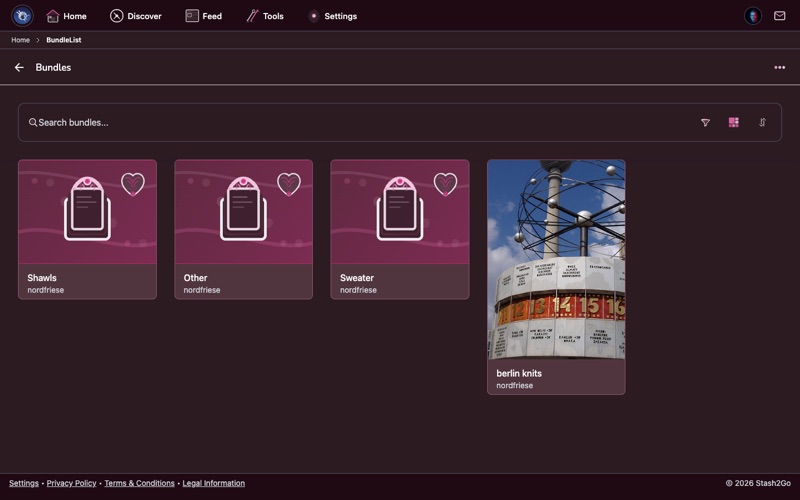Select the Shawls bundle title

(x=42, y=278)
